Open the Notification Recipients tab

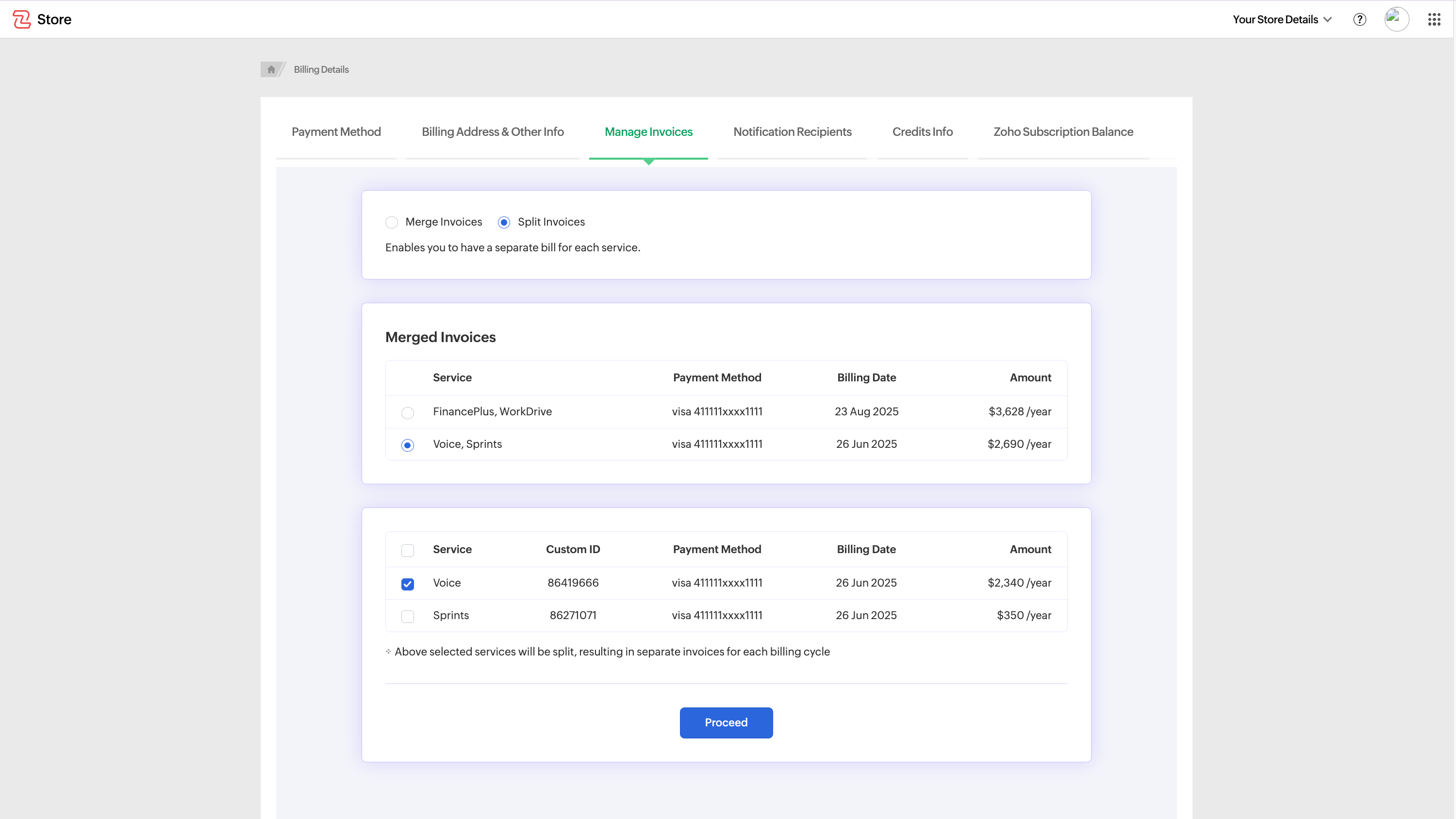click(x=792, y=131)
